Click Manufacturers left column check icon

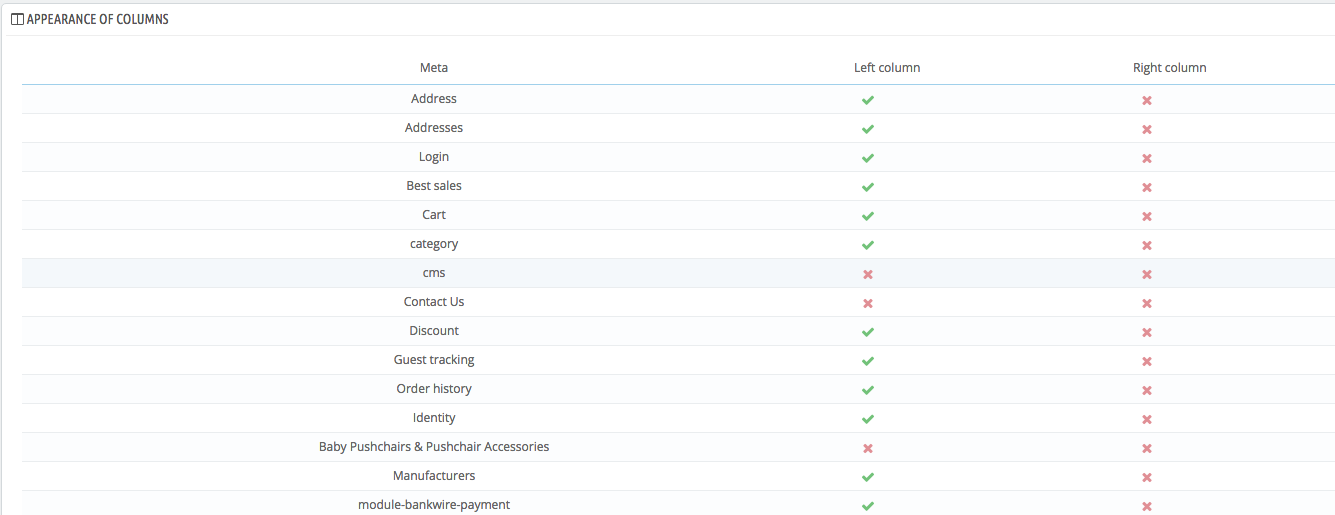(868, 477)
